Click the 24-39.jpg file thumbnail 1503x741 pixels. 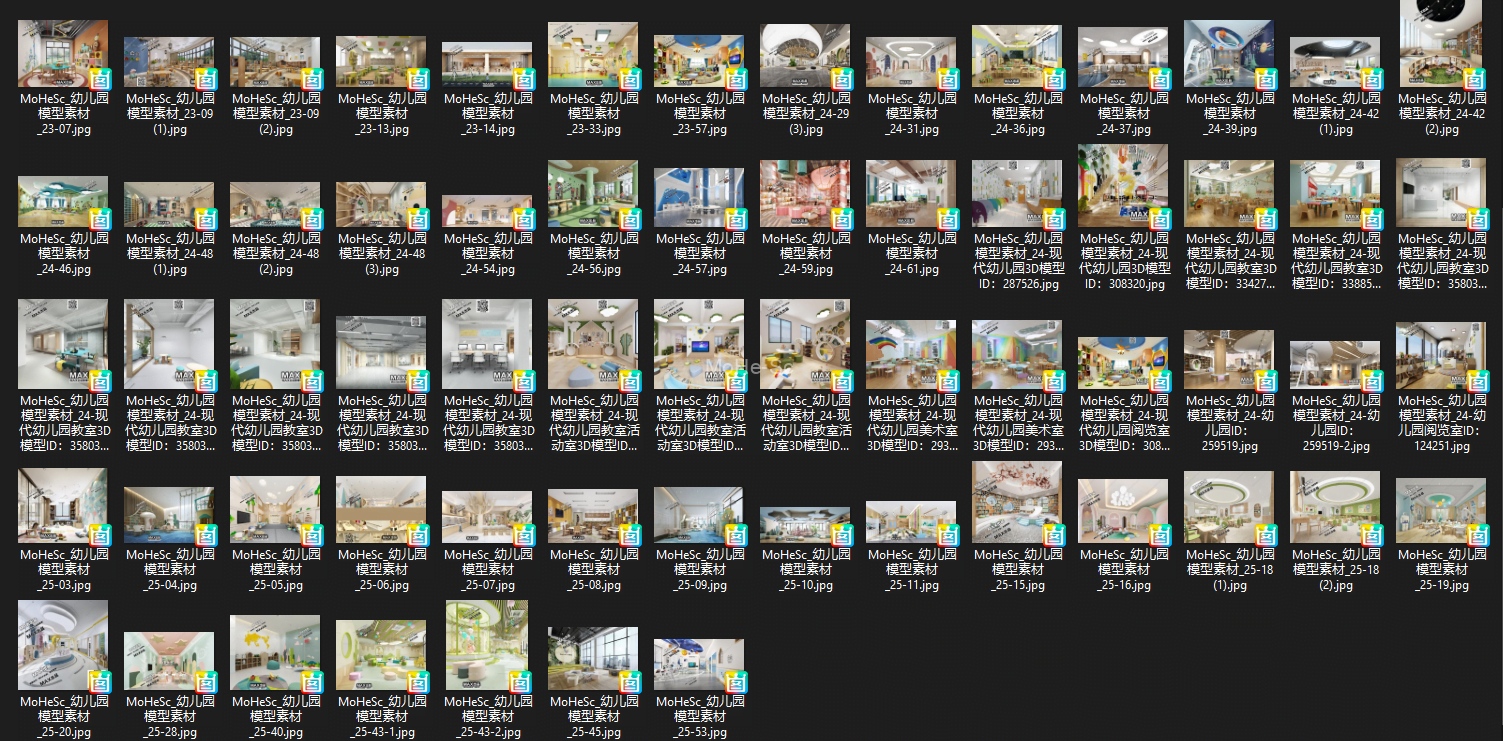pos(1229,56)
